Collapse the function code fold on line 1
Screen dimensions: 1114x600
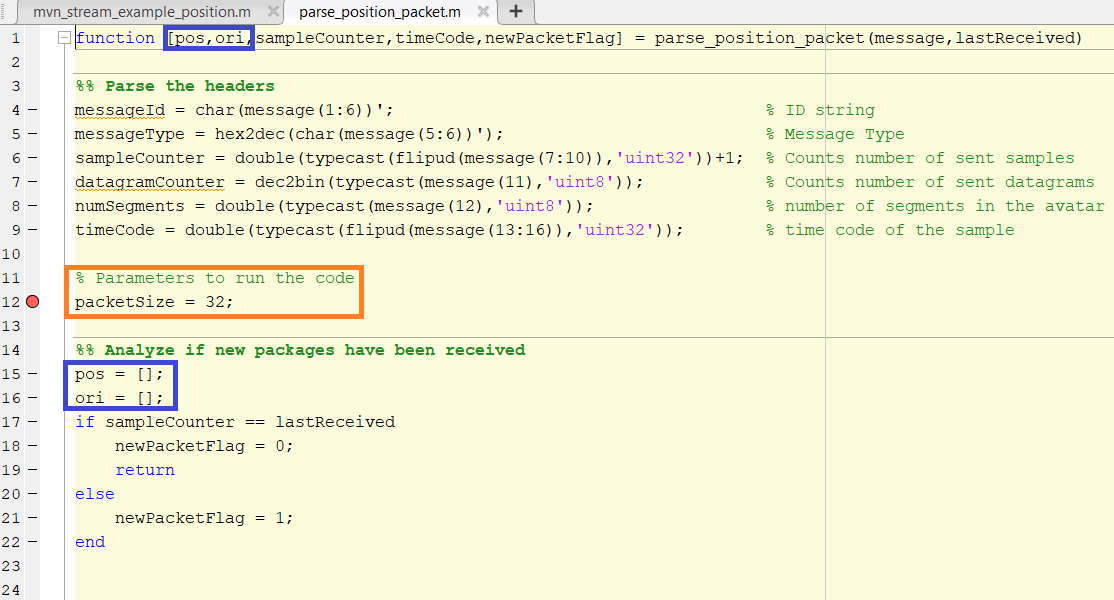[64, 38]
